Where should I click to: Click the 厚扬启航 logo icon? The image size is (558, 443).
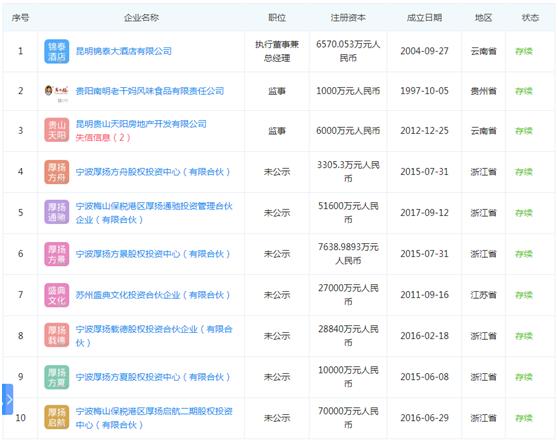57,417
